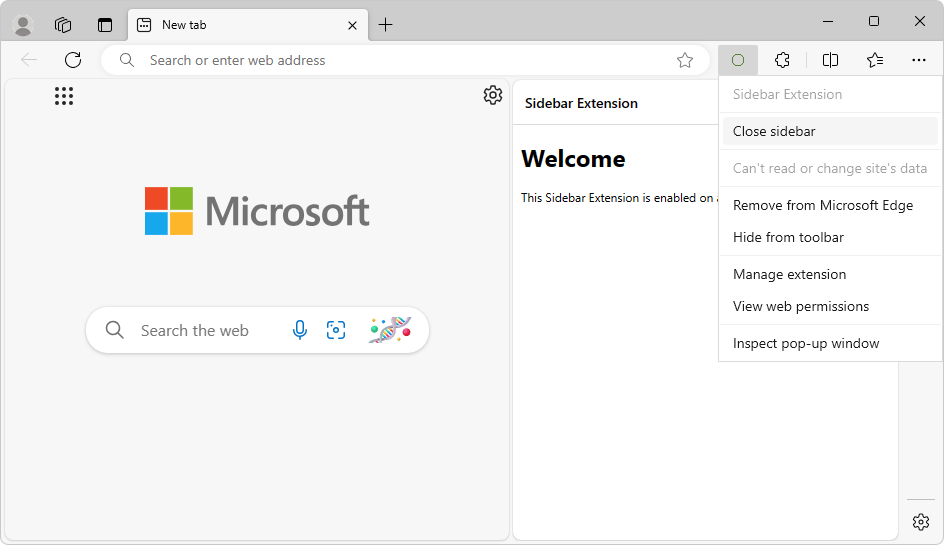Viewport: 944px width, 545px height.
Task: Open a new tab with plus button
Action: tap(385, 25)
